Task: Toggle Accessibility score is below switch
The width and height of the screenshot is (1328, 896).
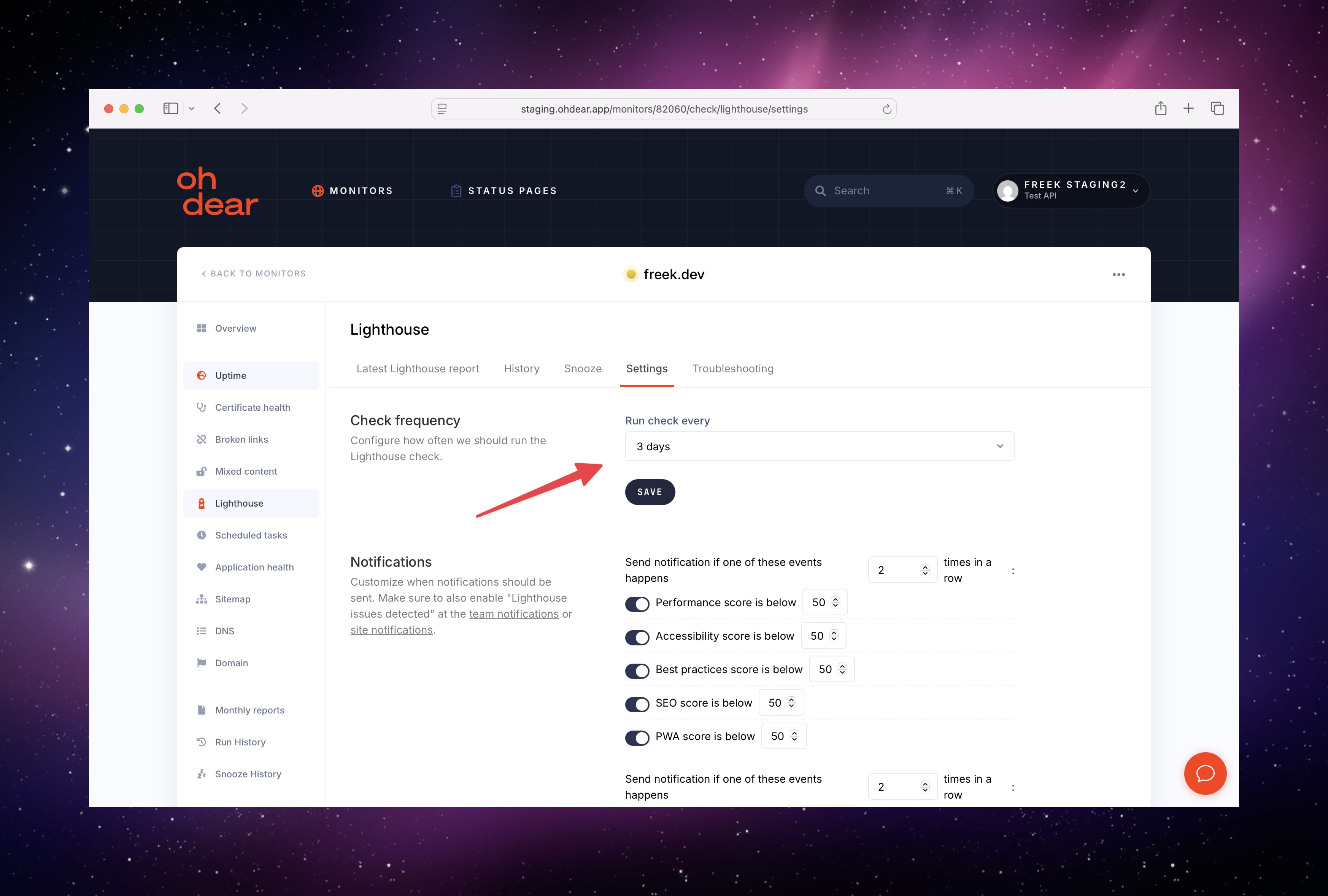Action: click(637, 638)
